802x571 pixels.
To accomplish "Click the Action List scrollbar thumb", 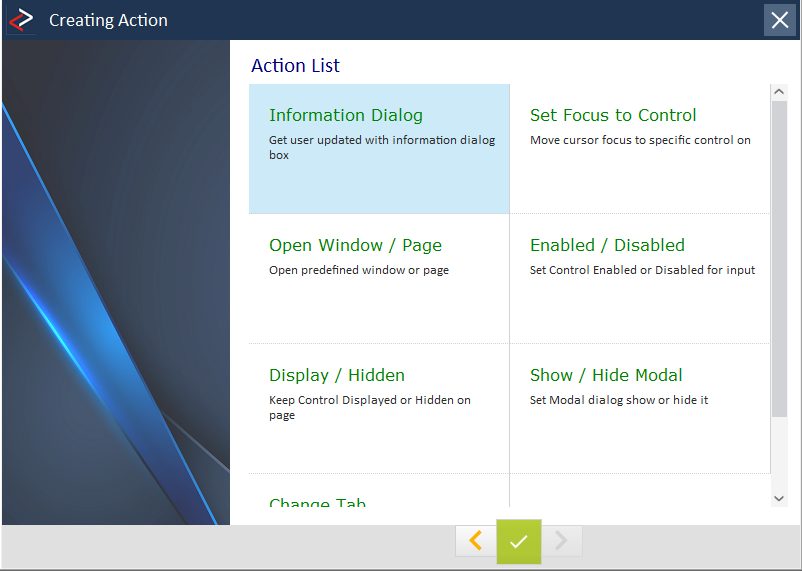I will pos(779,258).
